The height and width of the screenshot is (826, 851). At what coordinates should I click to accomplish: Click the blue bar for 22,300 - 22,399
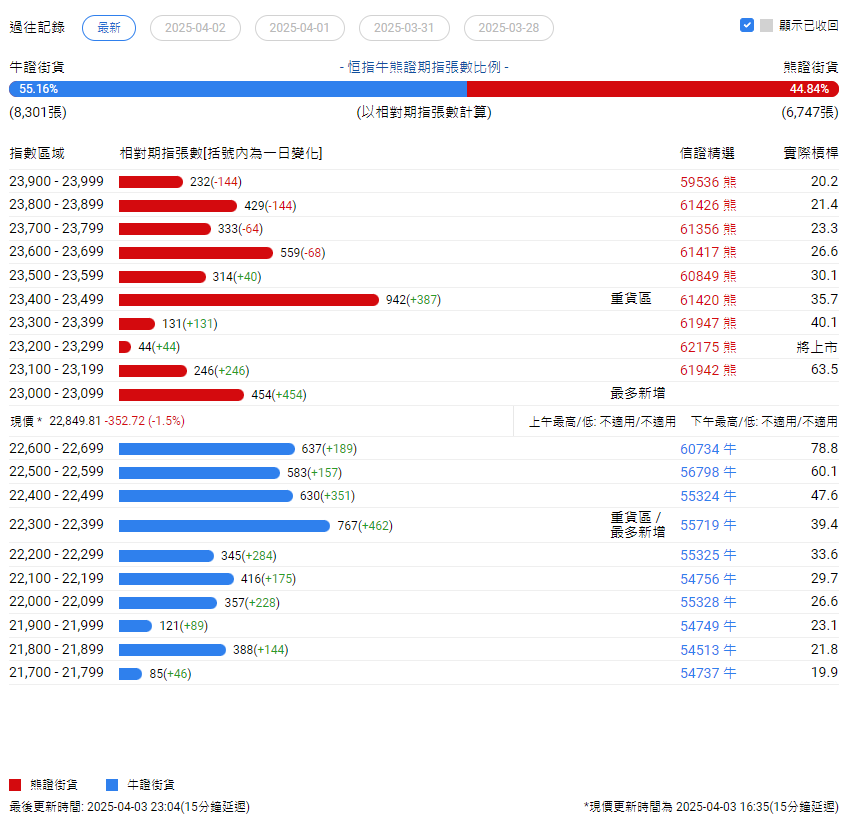point(224,526)
